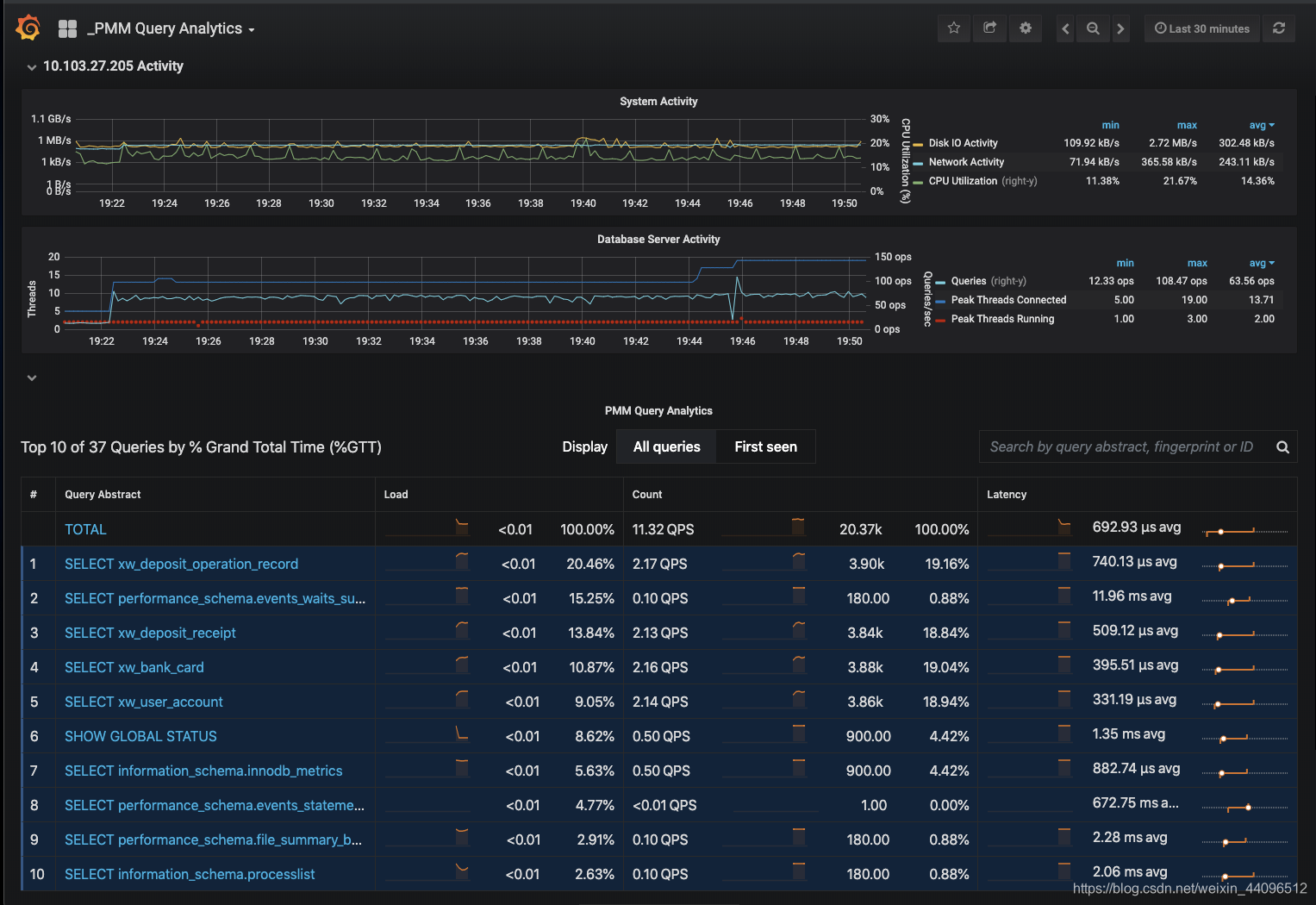This screenshot has width=1316, height=905.
Task: Open SELECT information_schema.innodb_metrics query
Action: 203,771
